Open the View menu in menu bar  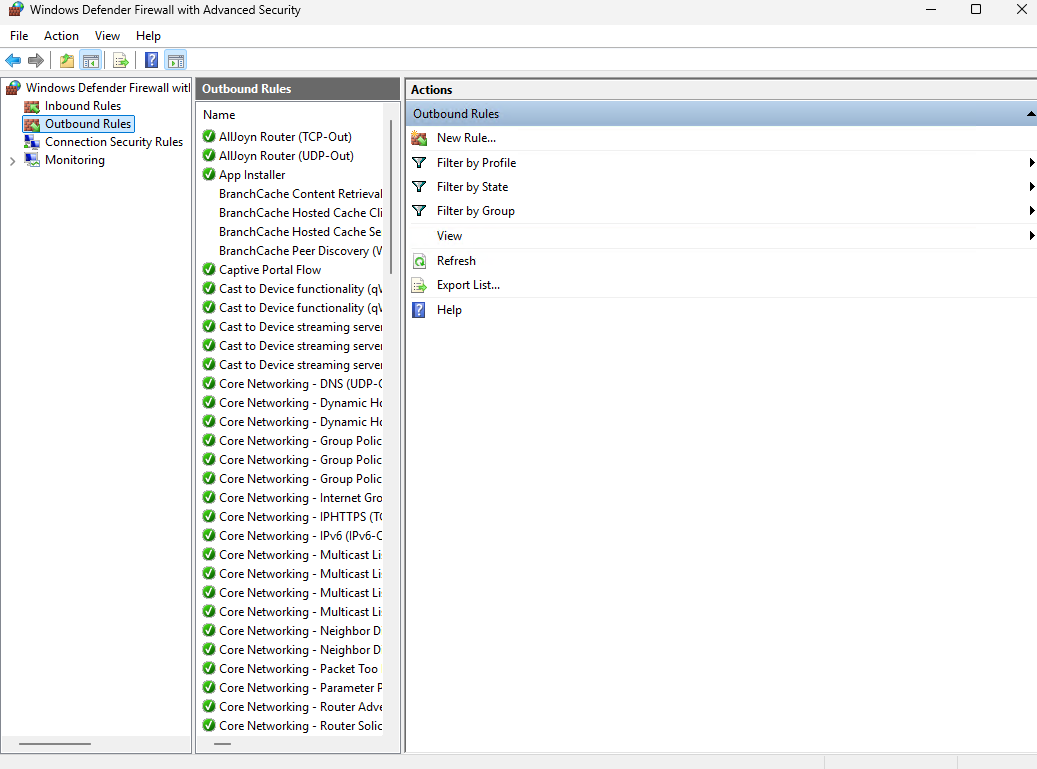click(x=107, y=36)
